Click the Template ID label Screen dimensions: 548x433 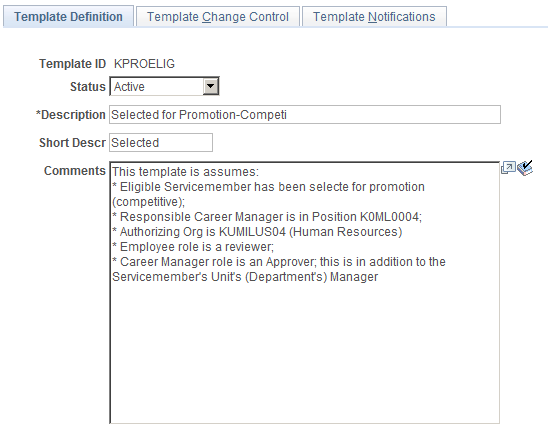tap(72, 64)
